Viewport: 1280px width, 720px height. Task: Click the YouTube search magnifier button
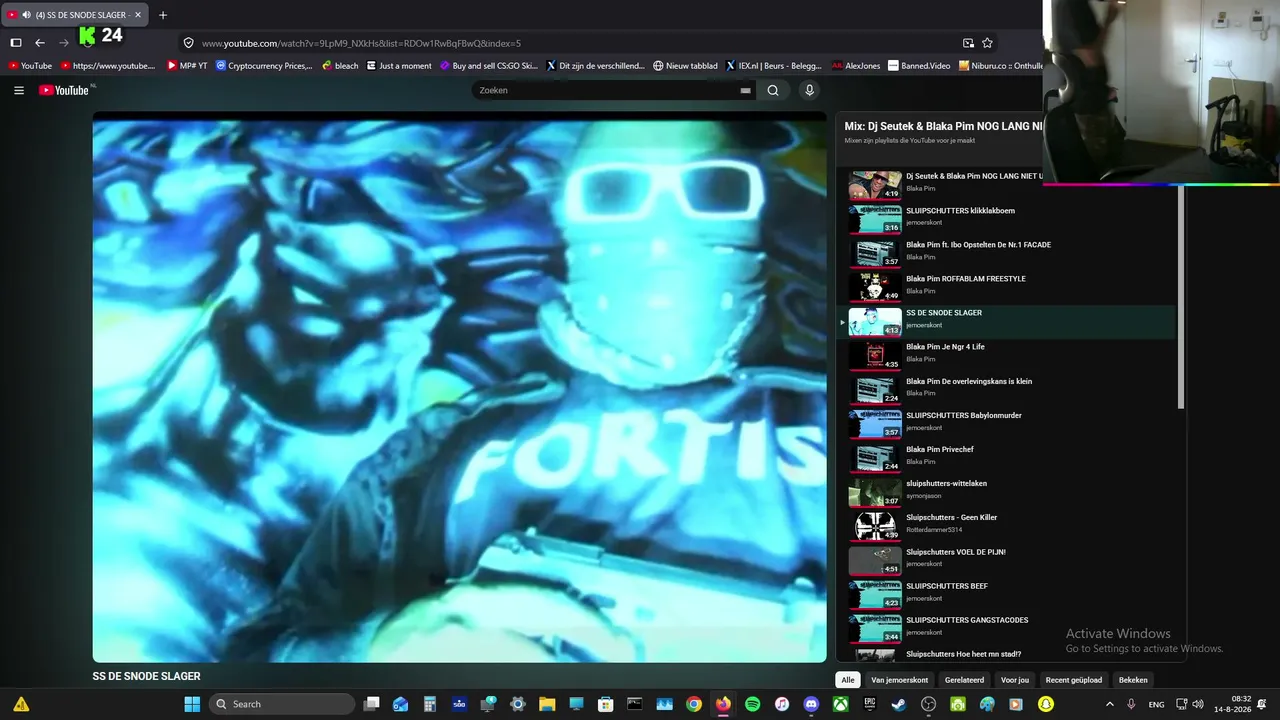pyautogui.click(x=773, y=90)
